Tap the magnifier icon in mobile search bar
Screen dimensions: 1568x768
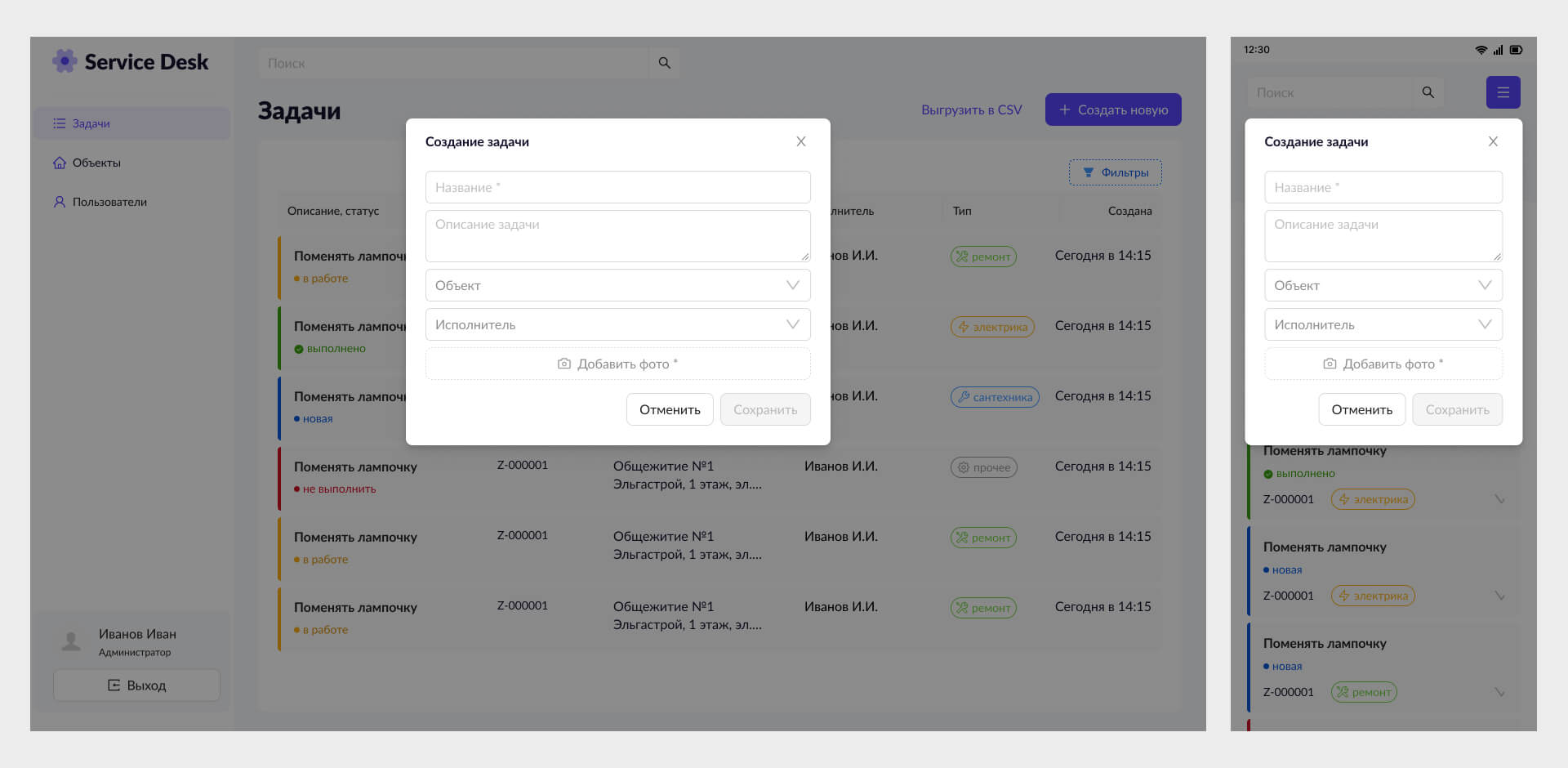coord(1428,92)
